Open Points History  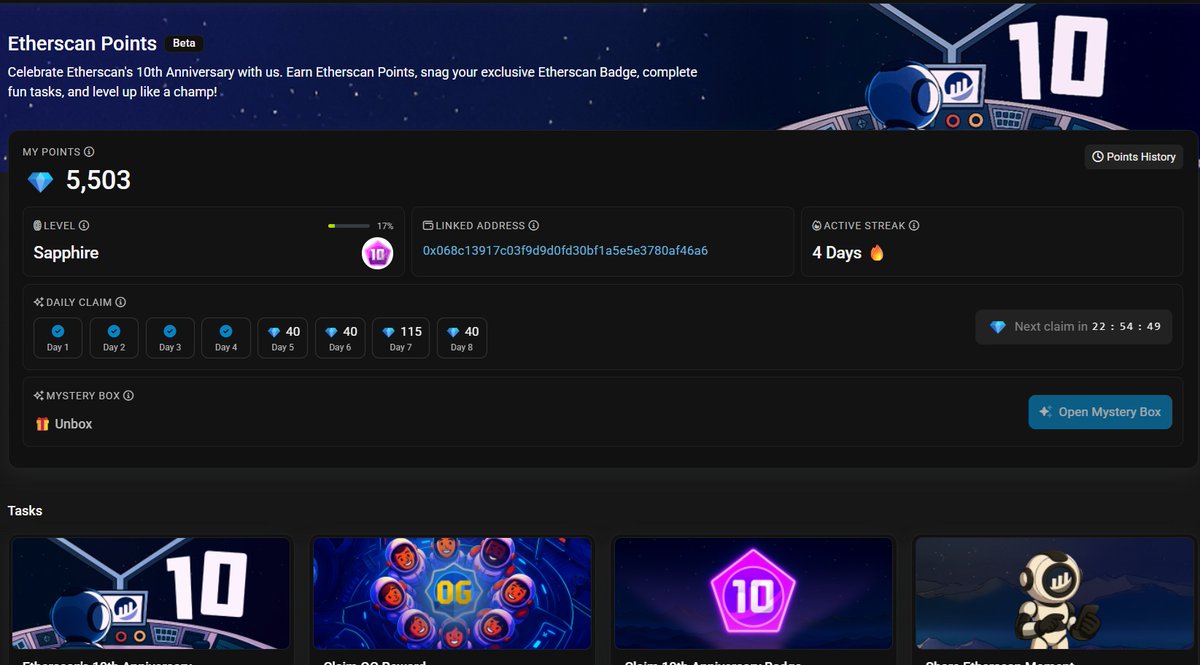coord(1134,157)
